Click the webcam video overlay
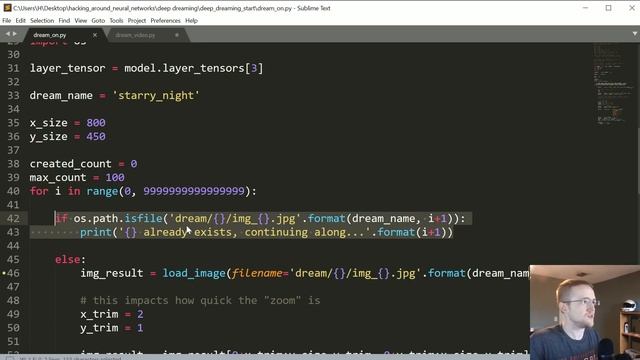This screenshot has width=640, height=360. click(585, 312)
